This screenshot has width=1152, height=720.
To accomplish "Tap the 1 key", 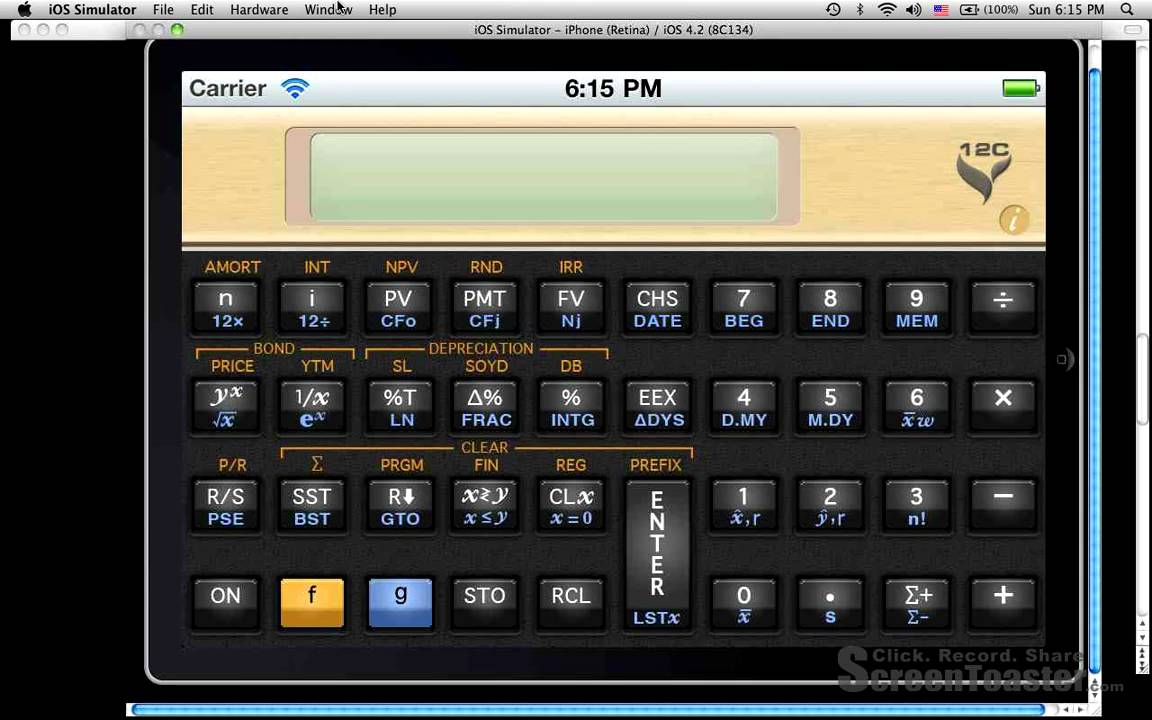I will click(744, 506).
